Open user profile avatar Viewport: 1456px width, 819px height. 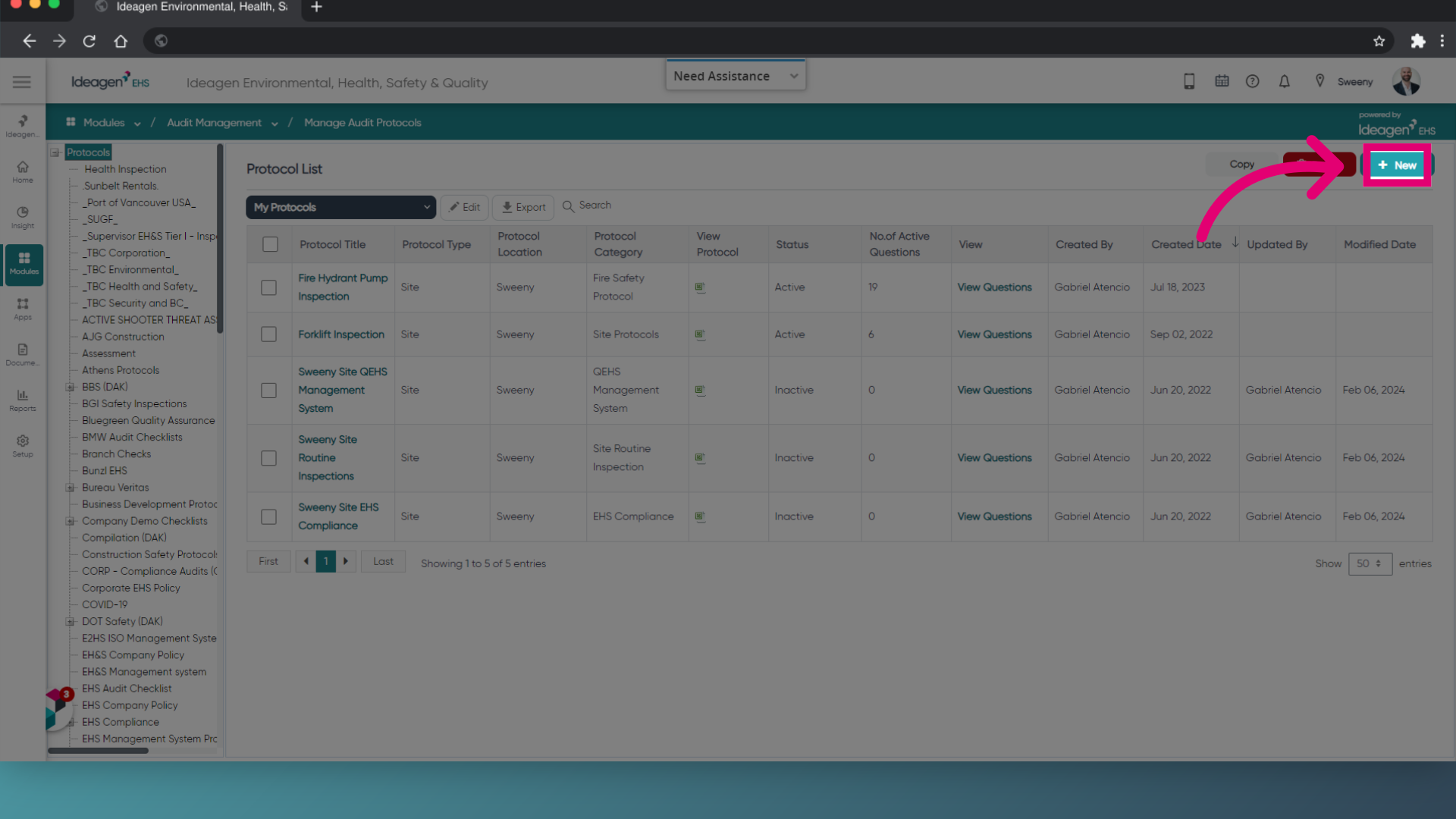1406,81
